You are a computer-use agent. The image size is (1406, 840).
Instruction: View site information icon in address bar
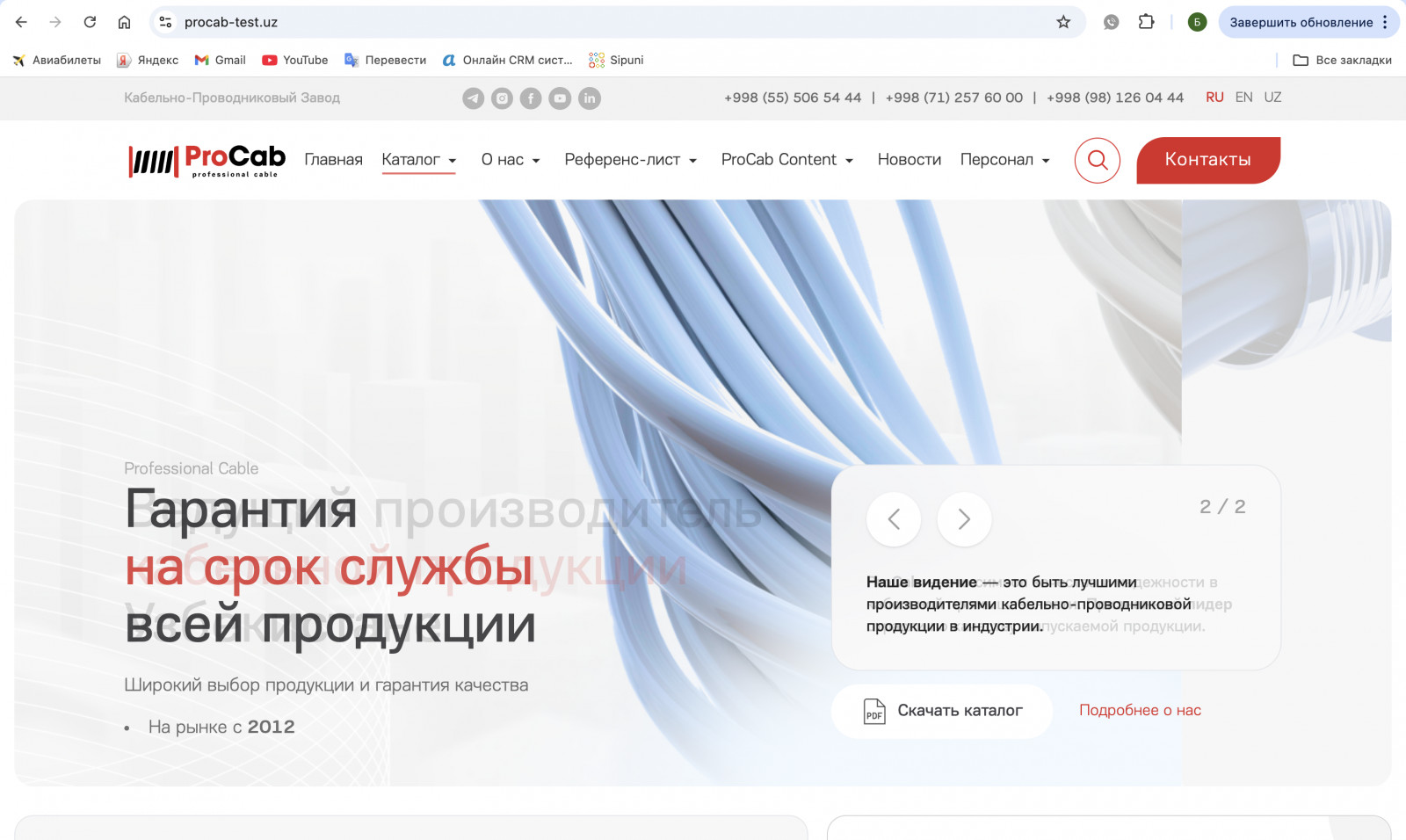[x=165, y=22]
